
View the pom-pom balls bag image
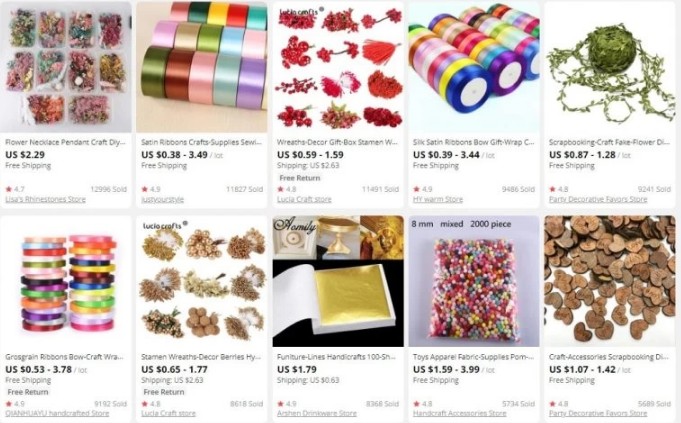[x=474, y=281]
